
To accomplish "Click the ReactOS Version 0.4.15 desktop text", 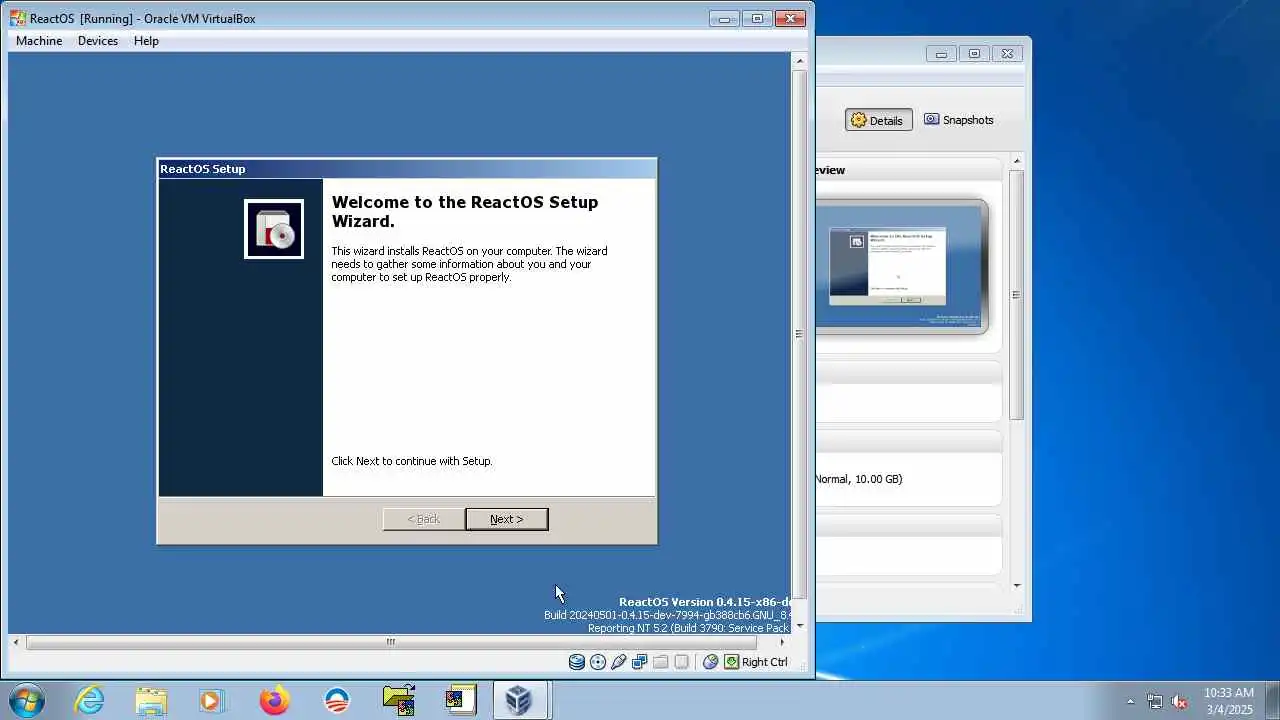I will click(705, 602).
